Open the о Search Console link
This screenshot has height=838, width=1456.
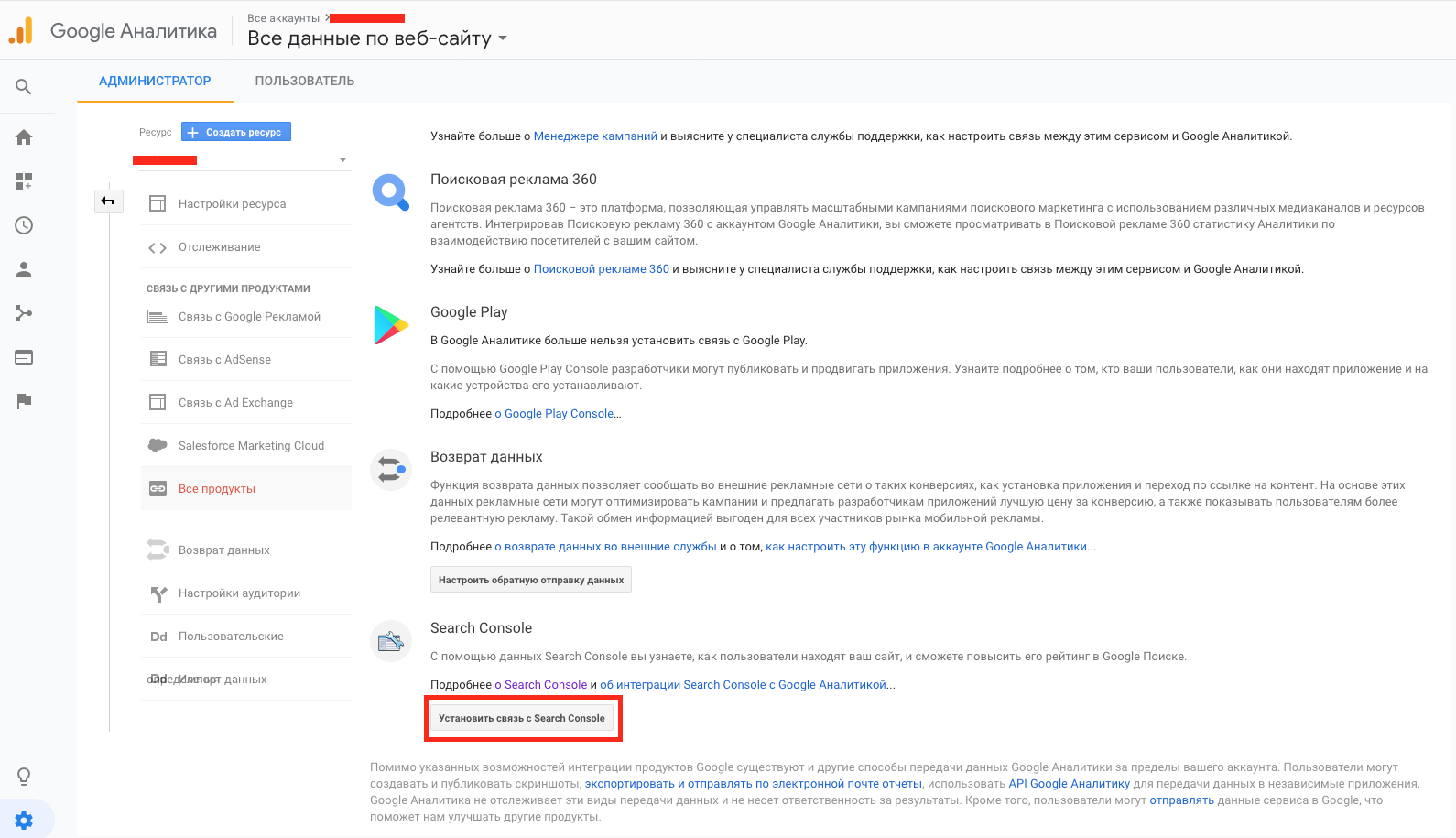point(541,685)
